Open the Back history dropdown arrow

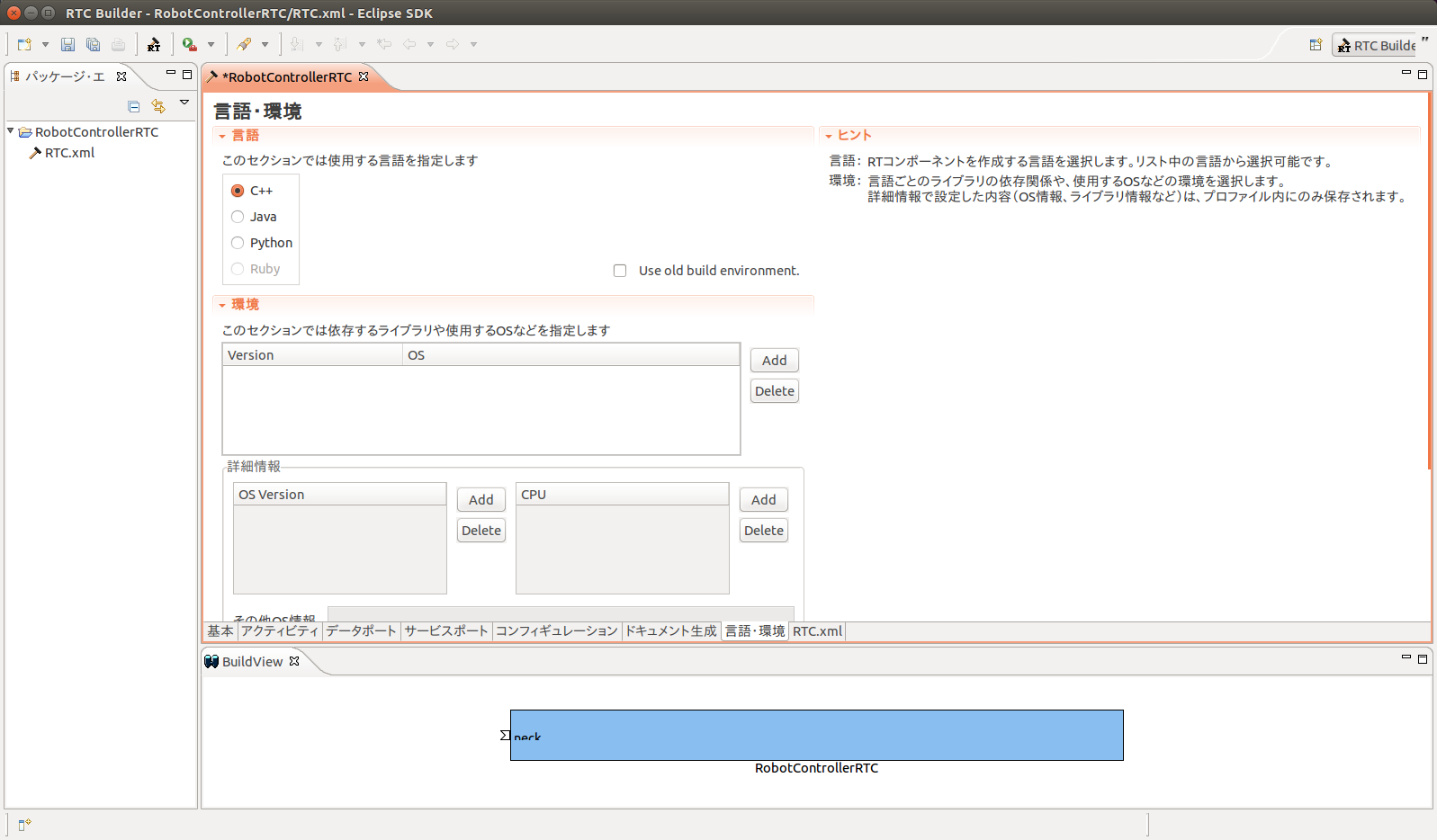(430, 44)
